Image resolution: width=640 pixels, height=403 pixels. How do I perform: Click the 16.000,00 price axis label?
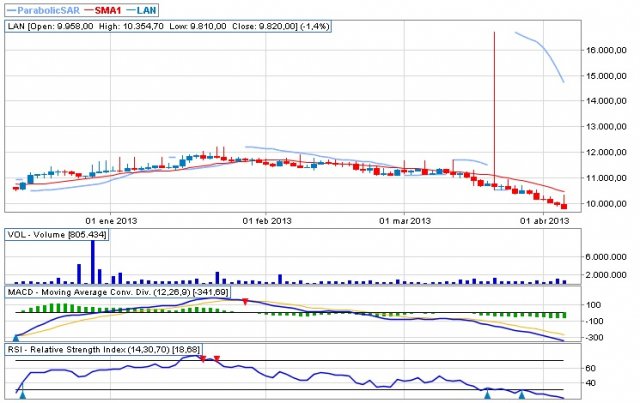[x=606, y=50]
